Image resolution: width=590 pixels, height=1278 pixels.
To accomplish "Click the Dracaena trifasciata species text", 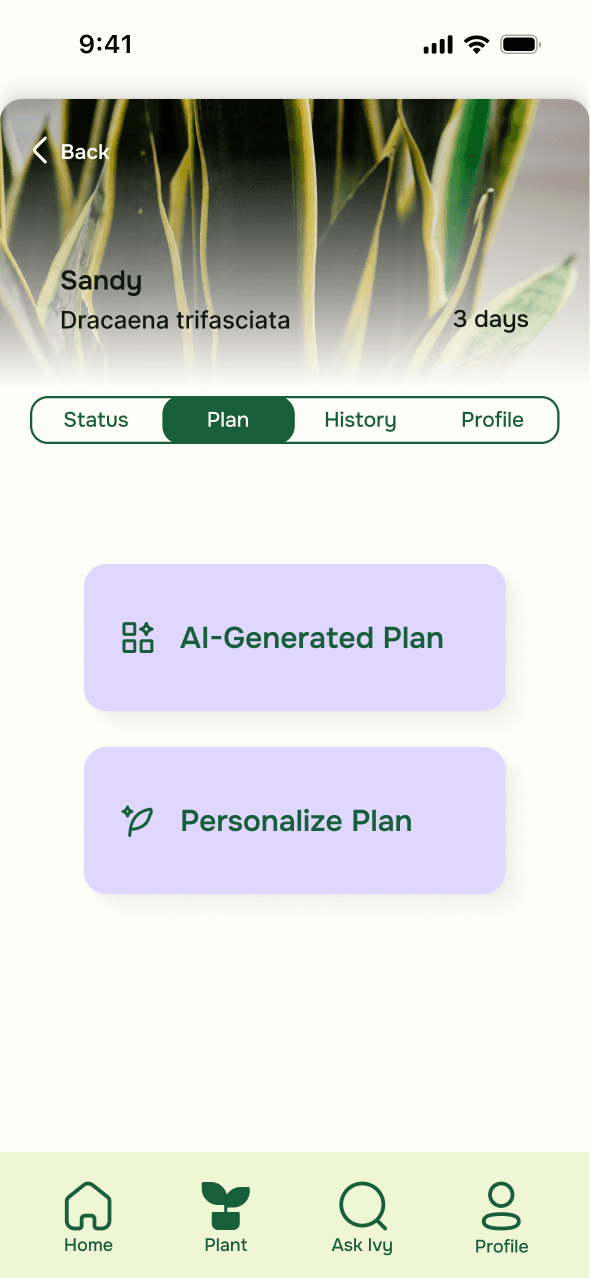I will click(x=175, y=321).
